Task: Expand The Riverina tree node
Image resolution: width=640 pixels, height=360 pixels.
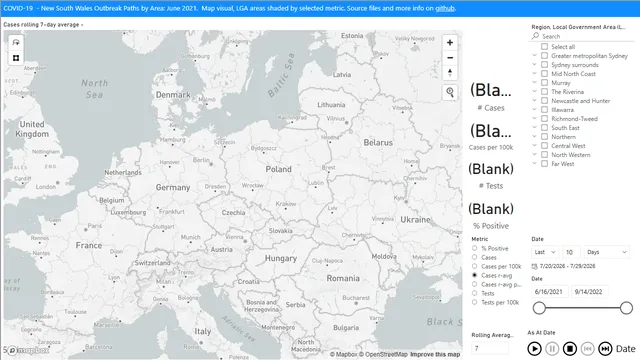Action: [534, 91]
